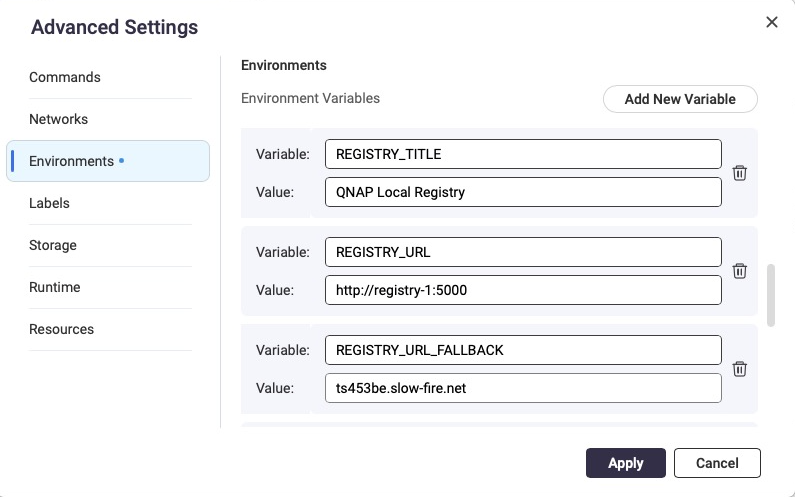Focus the REGISTRY_URL variable name field
795x497 pixels.
point(523,252)
